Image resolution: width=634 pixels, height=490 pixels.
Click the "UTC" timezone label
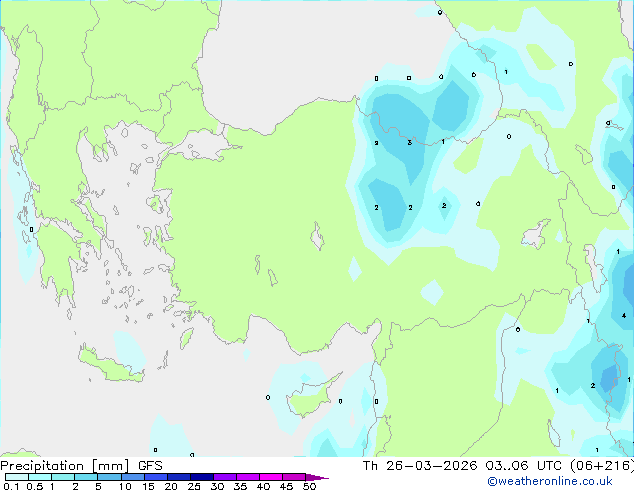tap(549, 466)
